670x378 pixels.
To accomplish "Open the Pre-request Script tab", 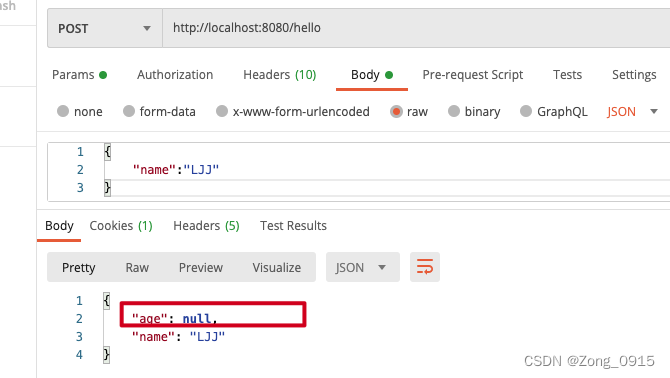I will tap(473, 75).
